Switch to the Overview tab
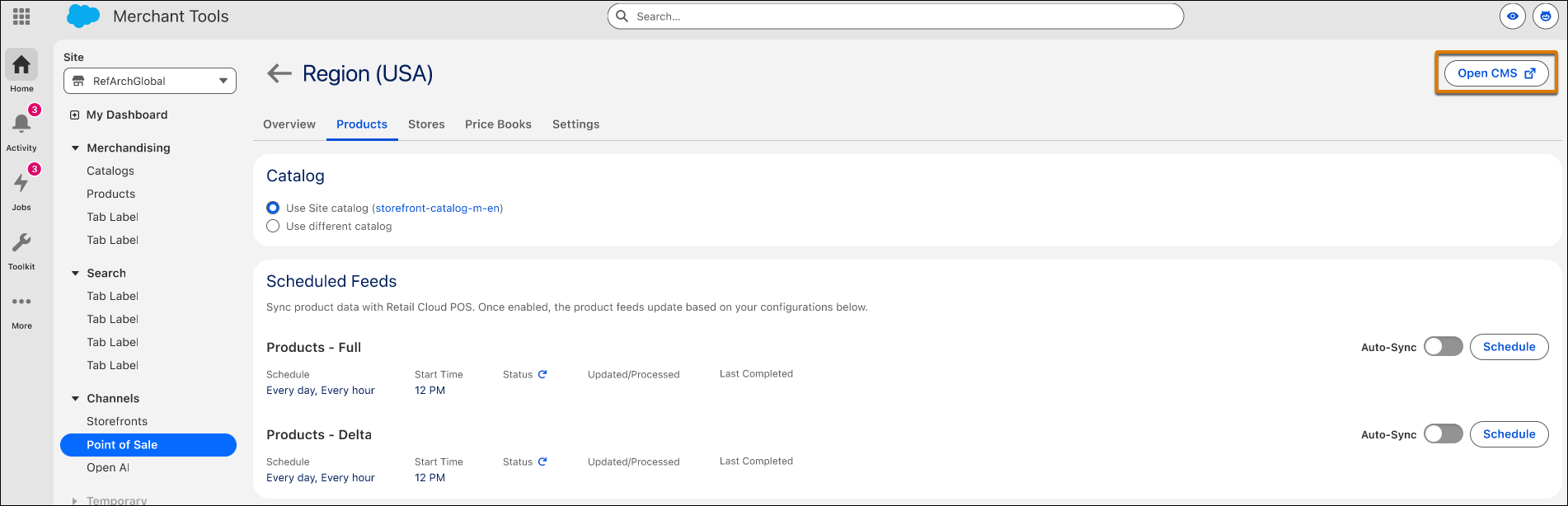This screenshot has width=1568, height=506. [289, 124]
